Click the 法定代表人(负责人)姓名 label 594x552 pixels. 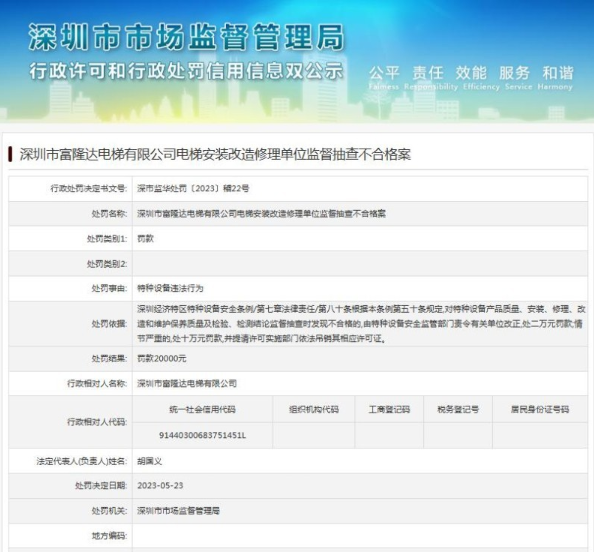(x=82, y=461)
